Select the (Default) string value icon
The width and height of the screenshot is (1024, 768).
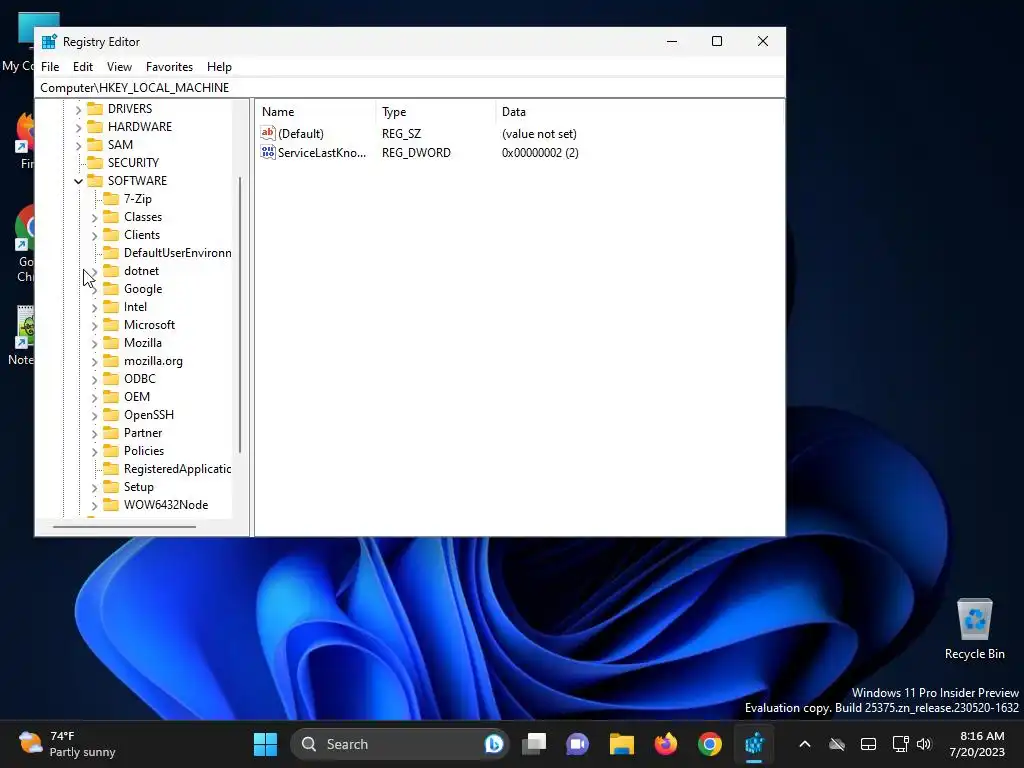[x=268, y=133]
